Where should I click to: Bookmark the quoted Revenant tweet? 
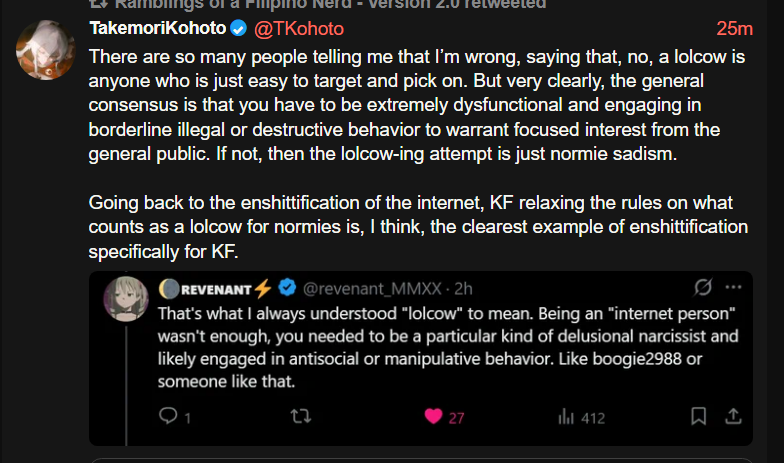pos(698,416)
